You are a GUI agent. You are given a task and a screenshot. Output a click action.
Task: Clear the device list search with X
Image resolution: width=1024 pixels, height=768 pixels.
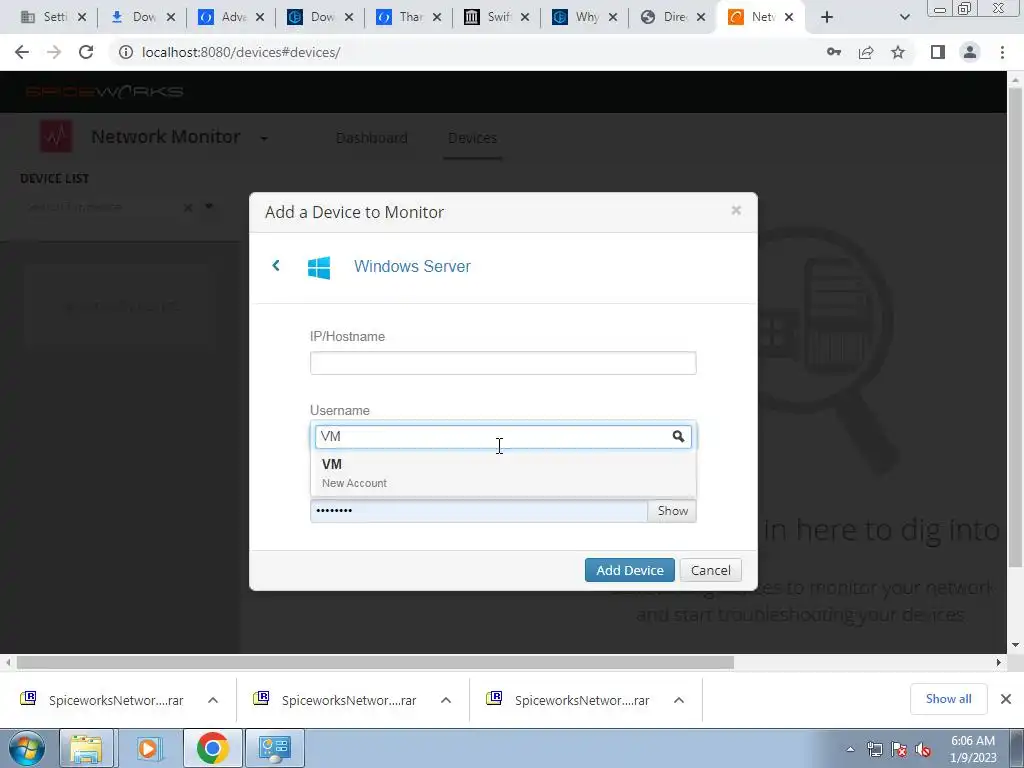(188, 207)
